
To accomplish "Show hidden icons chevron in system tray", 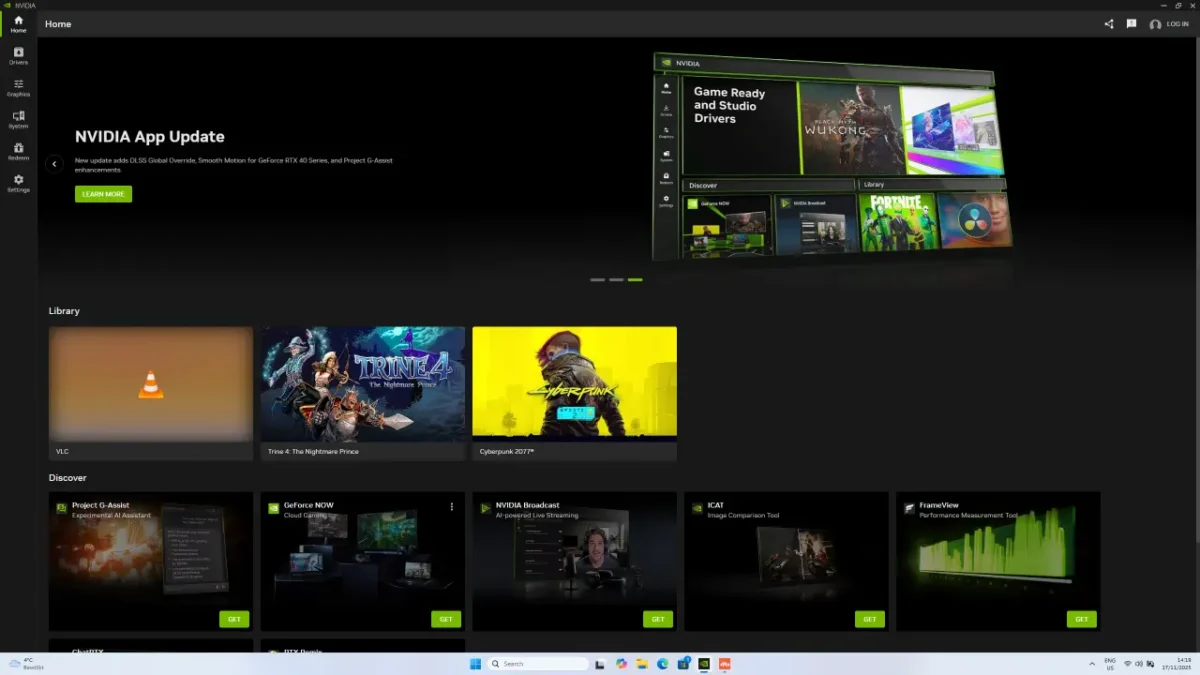I will [x=1091, y=663].
